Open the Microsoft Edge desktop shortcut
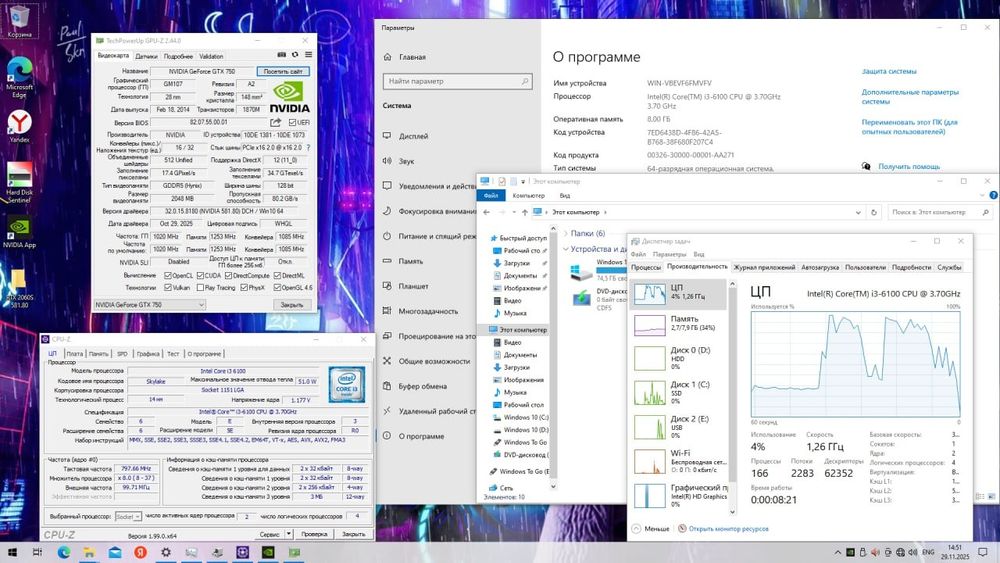Image resolution: width=1000 pixels, height=563 pixels. pos(19,77)
